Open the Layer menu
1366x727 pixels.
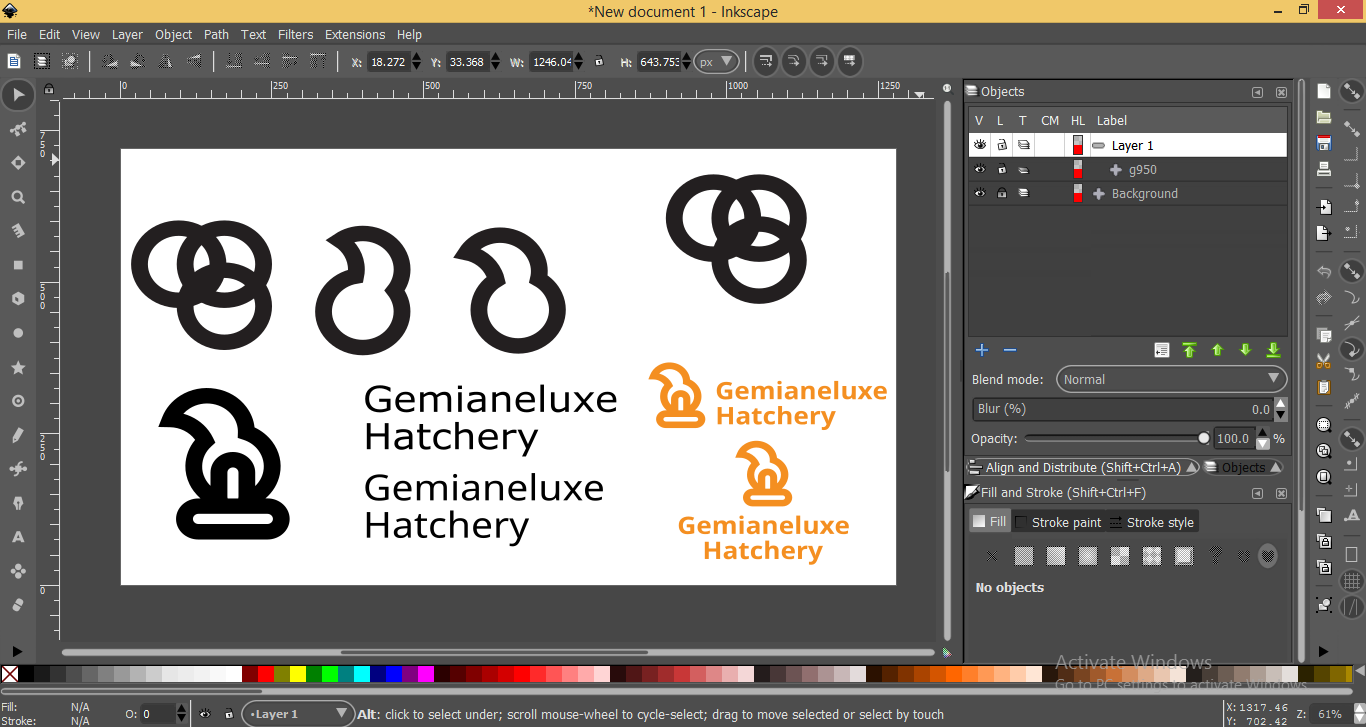tap(127, 34)
